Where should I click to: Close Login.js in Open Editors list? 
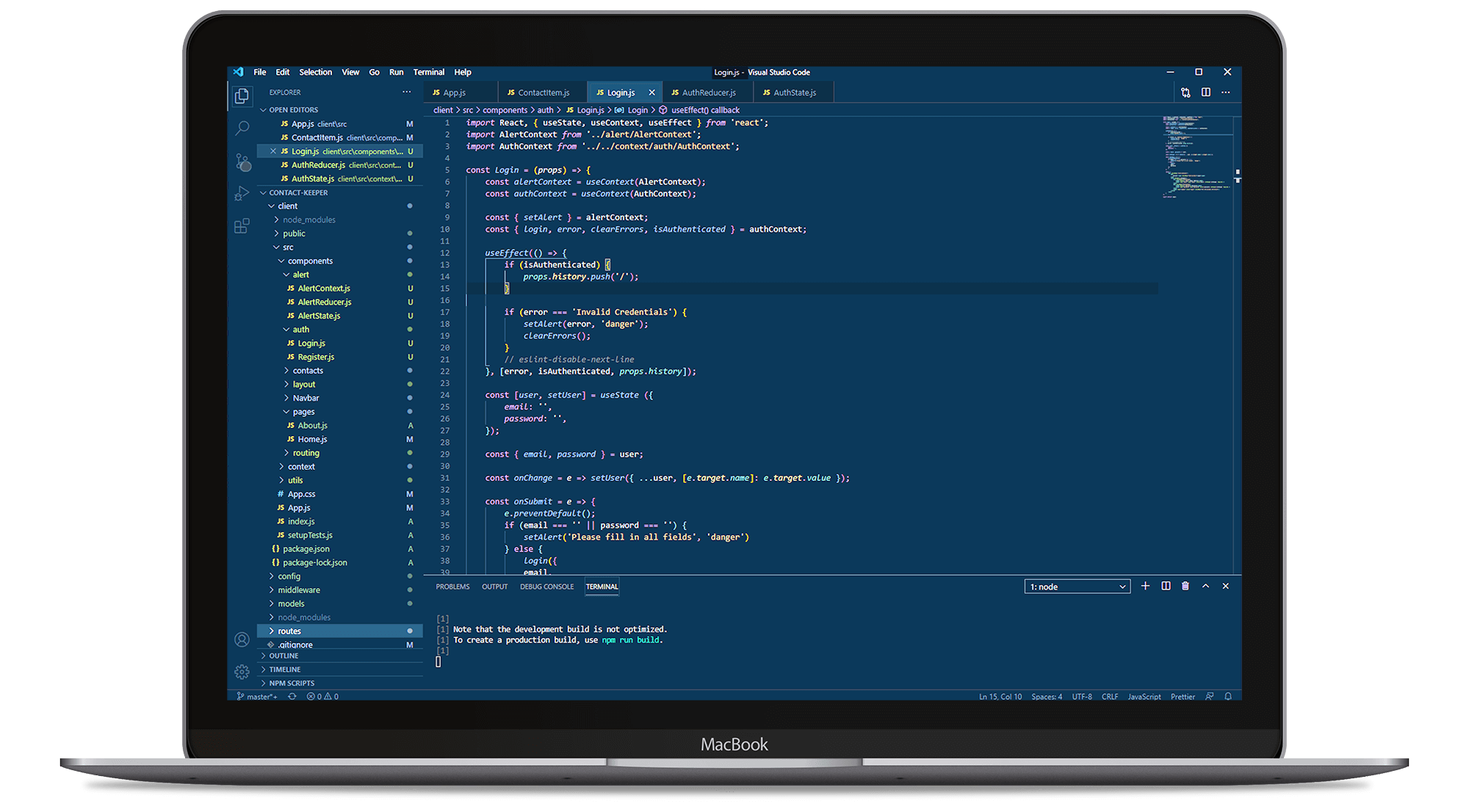(273, 151)
